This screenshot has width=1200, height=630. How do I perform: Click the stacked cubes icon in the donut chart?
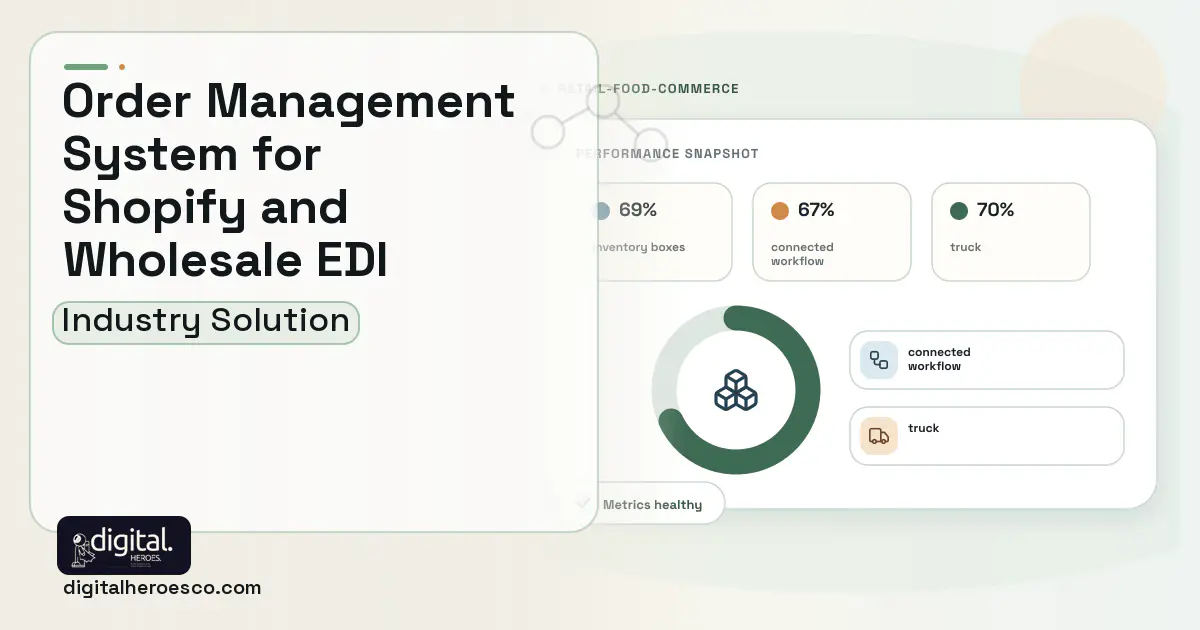(736, 390)
